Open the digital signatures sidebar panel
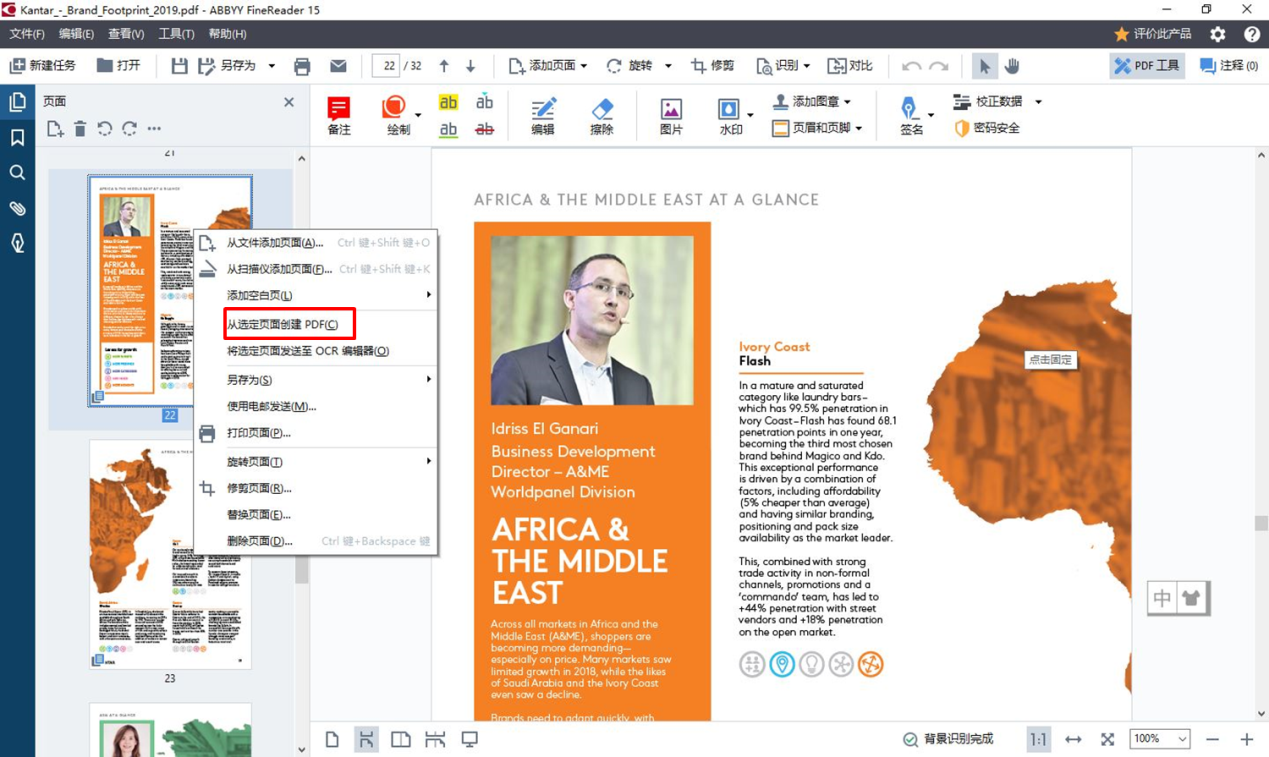Viewport: 1269px width, 757px height. coord(18,243)
